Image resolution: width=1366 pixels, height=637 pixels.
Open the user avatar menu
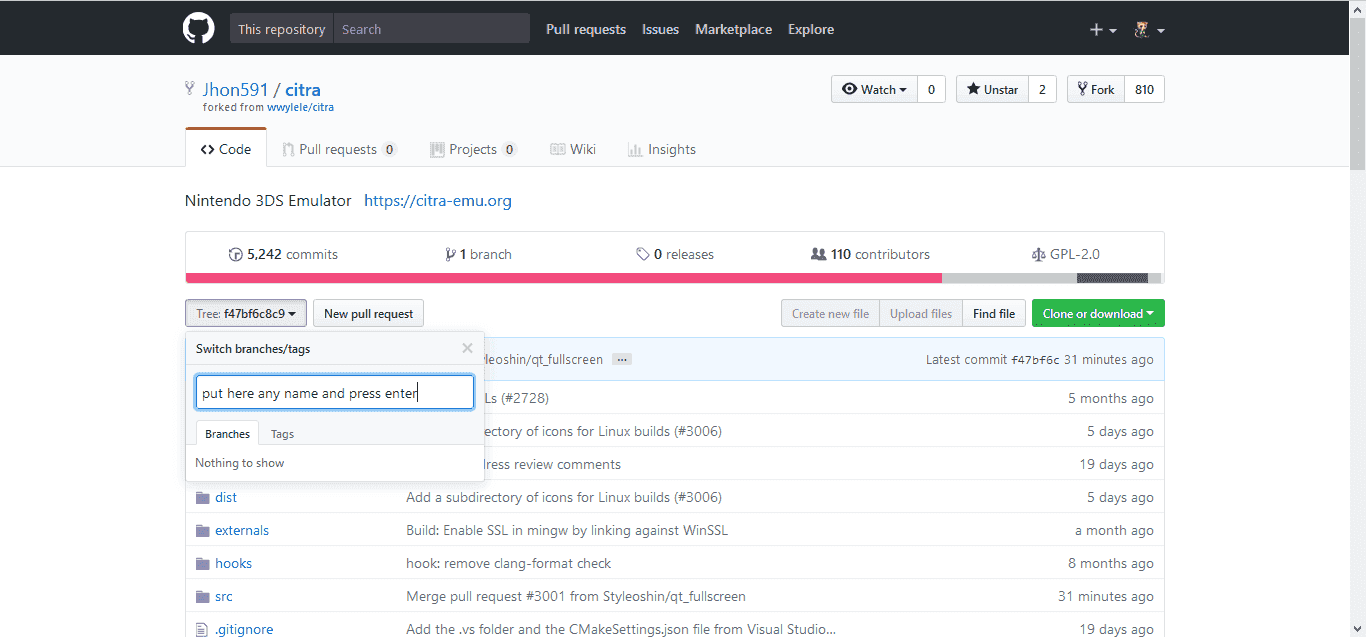[x=1149, y=30]
